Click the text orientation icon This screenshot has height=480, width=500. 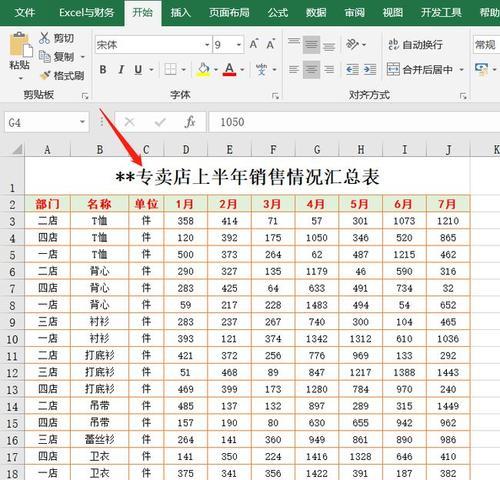click(x=353, y=44)
